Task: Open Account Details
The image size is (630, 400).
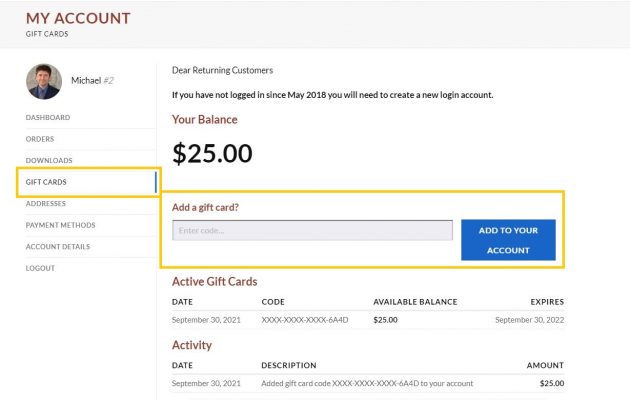Action: click(x=58, y=247)
